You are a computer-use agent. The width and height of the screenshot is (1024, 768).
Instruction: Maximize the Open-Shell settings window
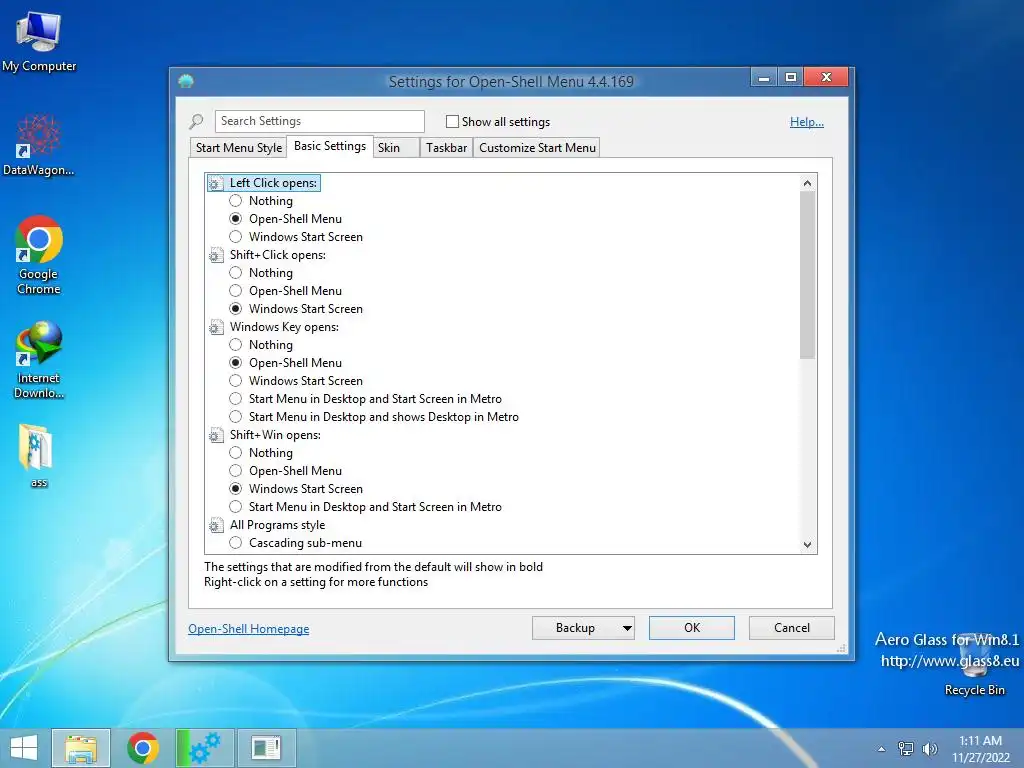791,77
